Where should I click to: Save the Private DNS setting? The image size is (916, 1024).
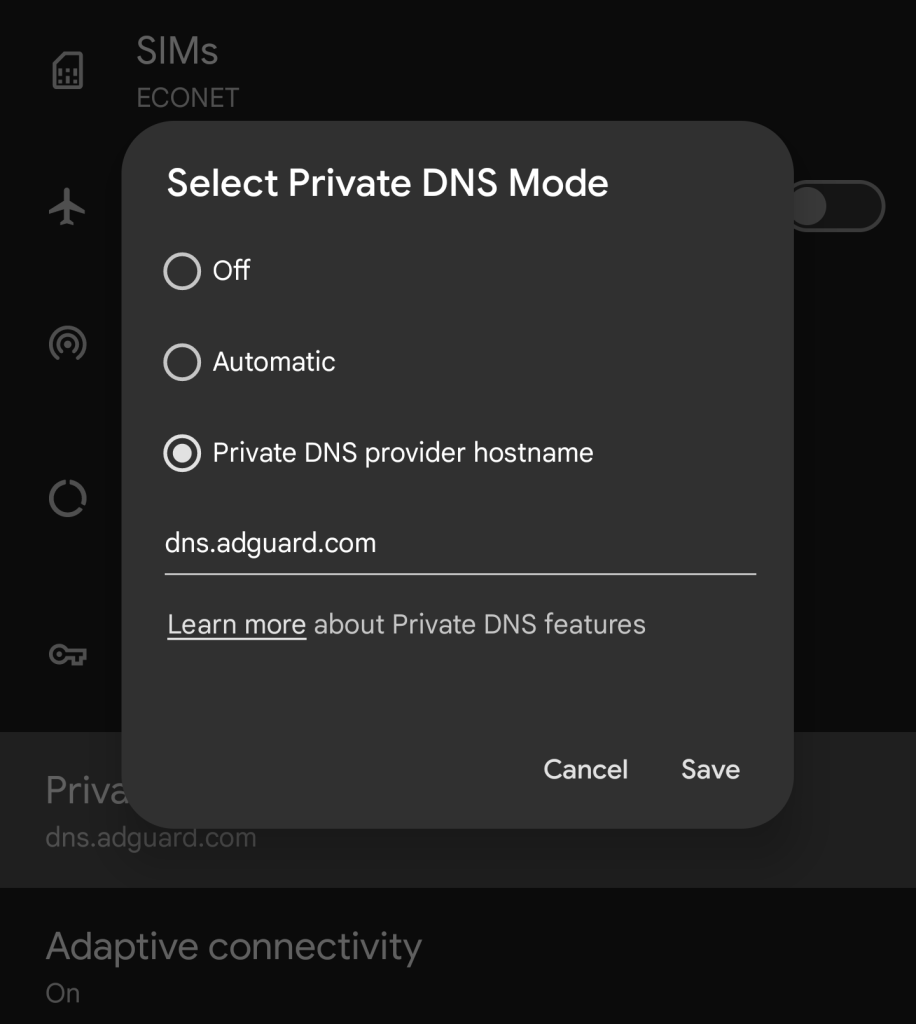(710, 769)
